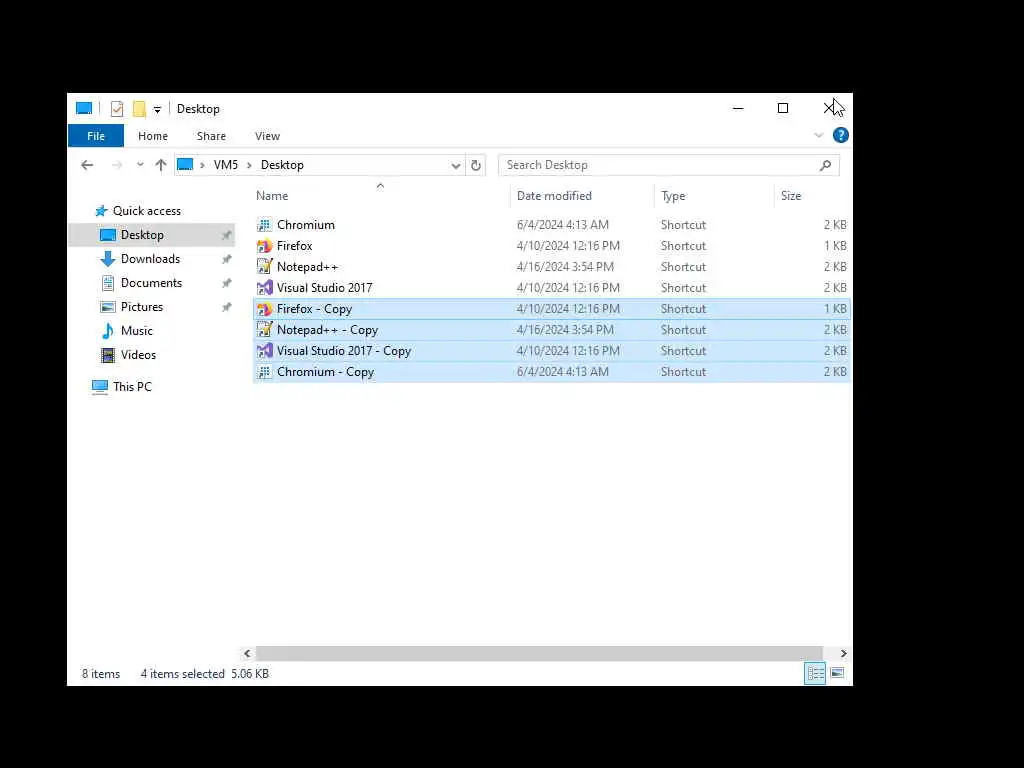Viewport: 1024px width, 768px height.
Task: Click VM5 in the address bar
Action: [226, 165]
